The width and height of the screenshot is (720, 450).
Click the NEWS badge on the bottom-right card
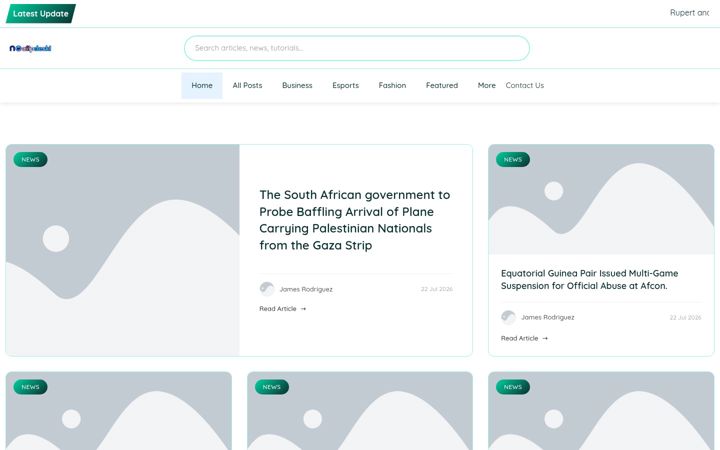pyautogui.click(x=513, y=387)
